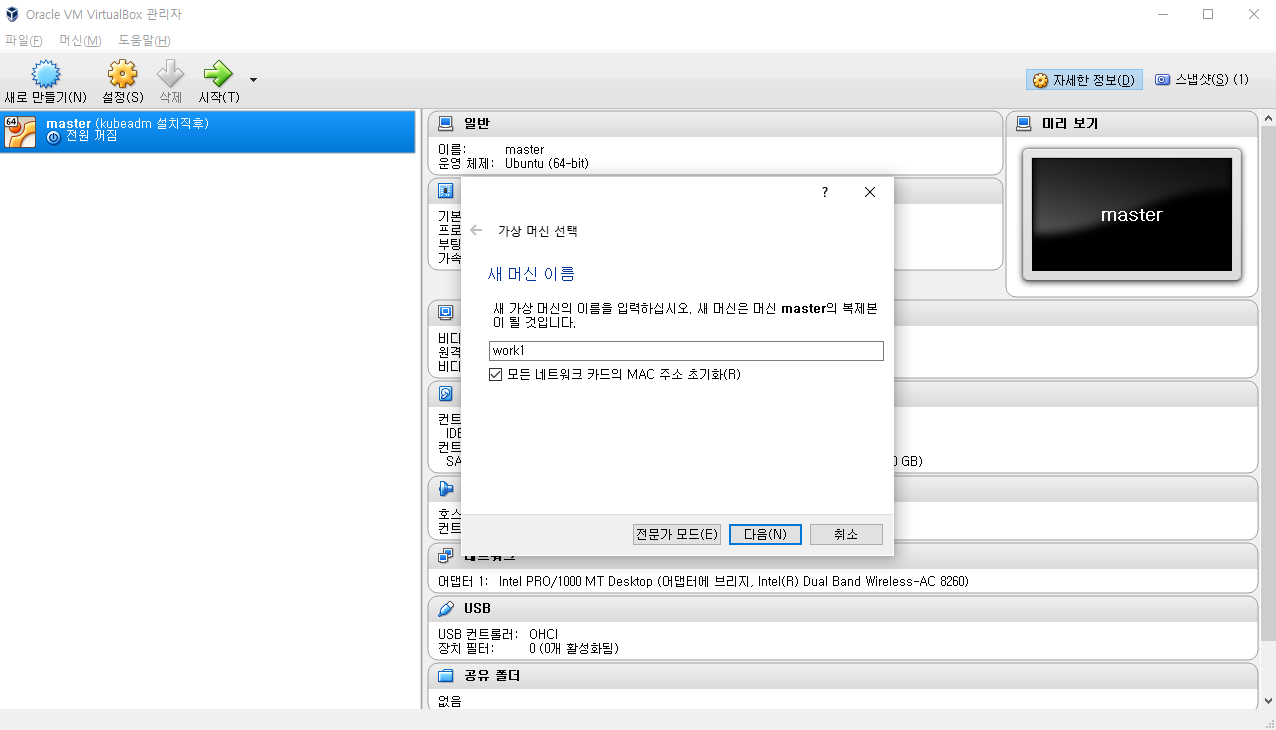This screenshot has width=1276, height=730.
Task: Select master VM in machine list
Action: [207, 131]
